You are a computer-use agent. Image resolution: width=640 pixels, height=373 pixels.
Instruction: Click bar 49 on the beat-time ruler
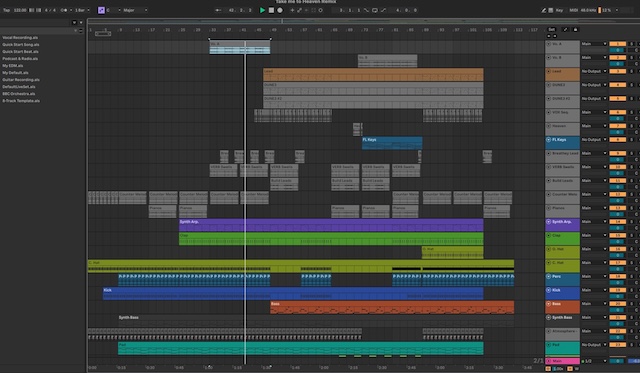point(273,30)
